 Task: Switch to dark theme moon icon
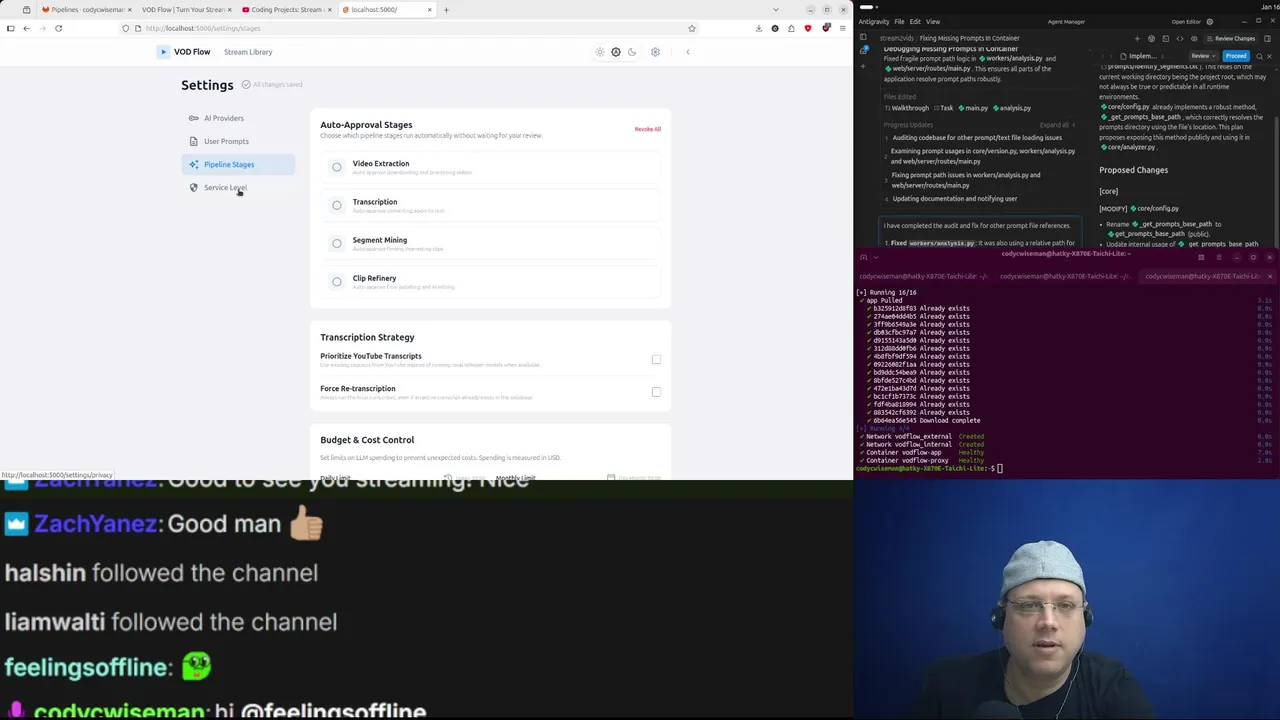pyautogui.click(x=632, y=52)
